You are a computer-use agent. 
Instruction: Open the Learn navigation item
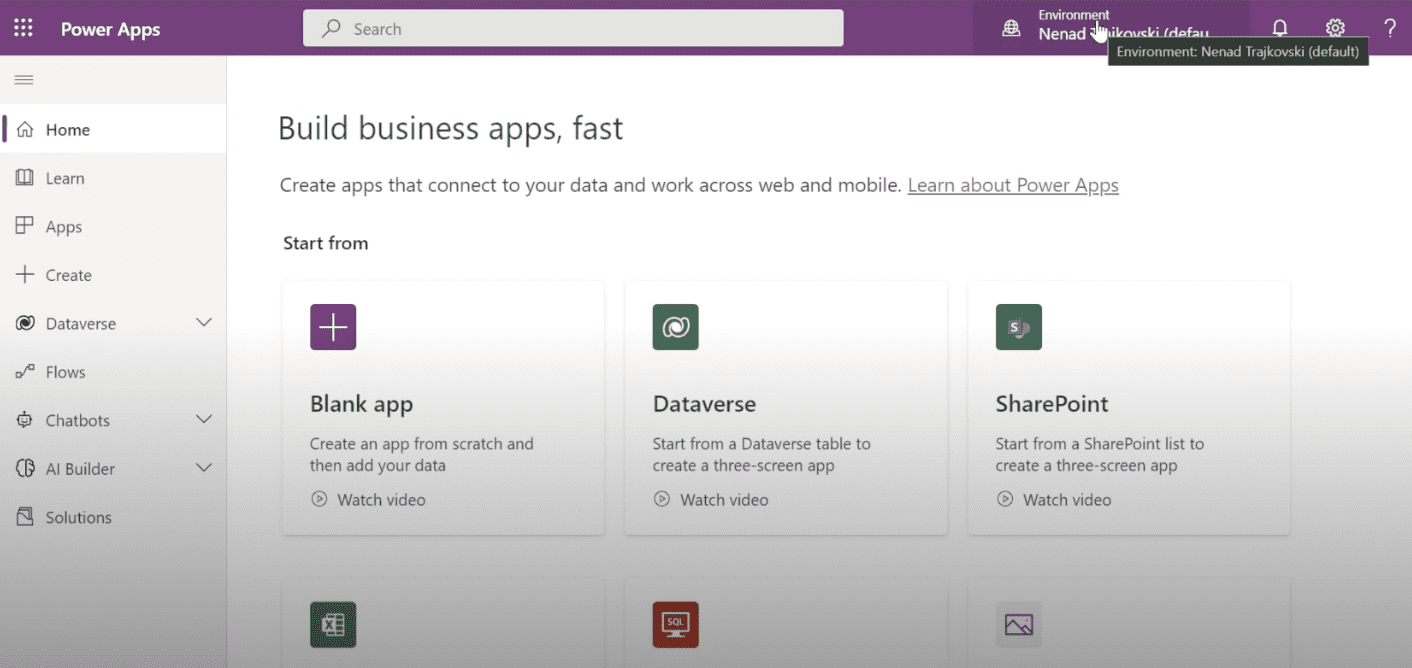click(113, 178)
